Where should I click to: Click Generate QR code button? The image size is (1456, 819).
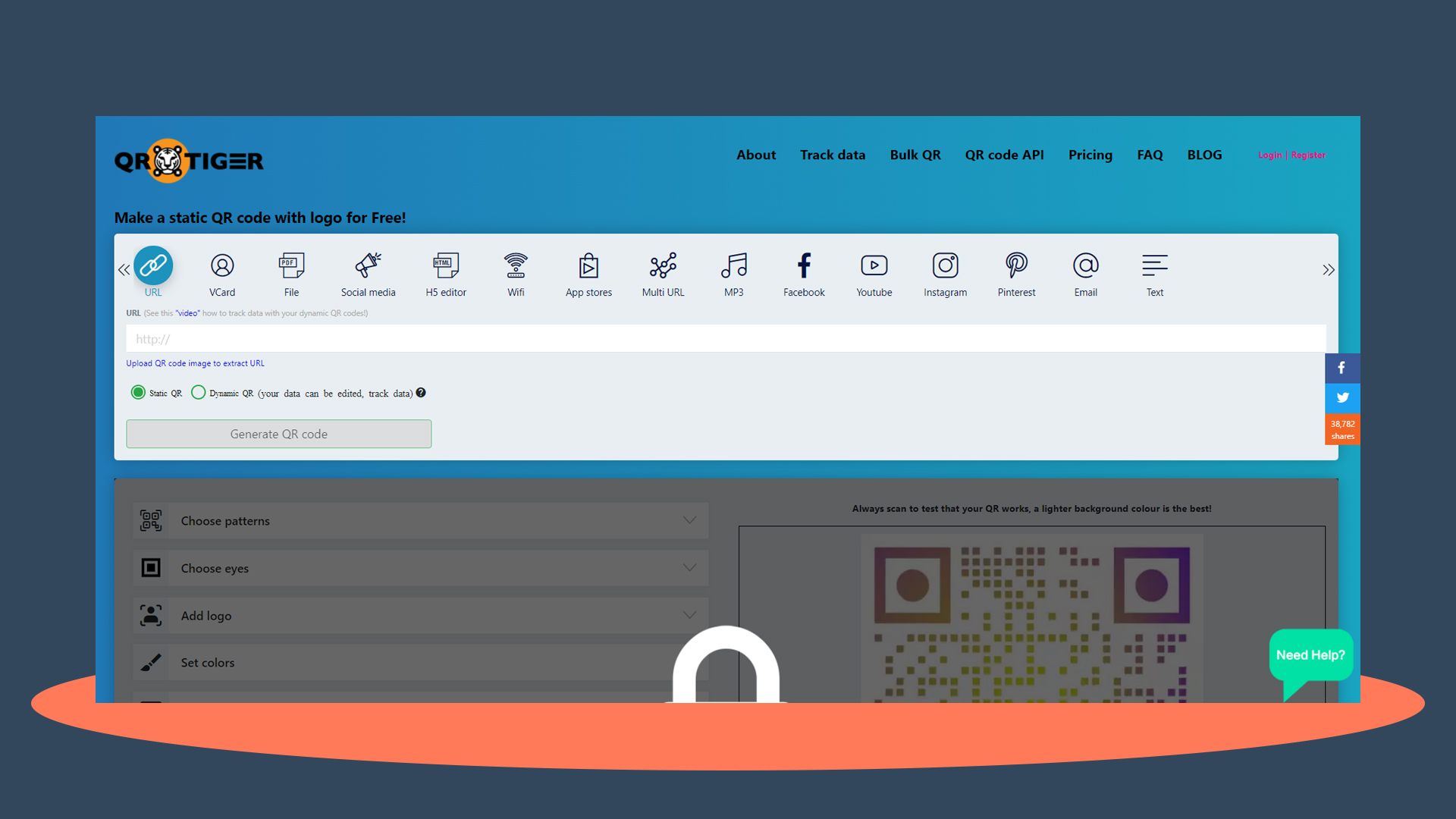click(278, 434)
